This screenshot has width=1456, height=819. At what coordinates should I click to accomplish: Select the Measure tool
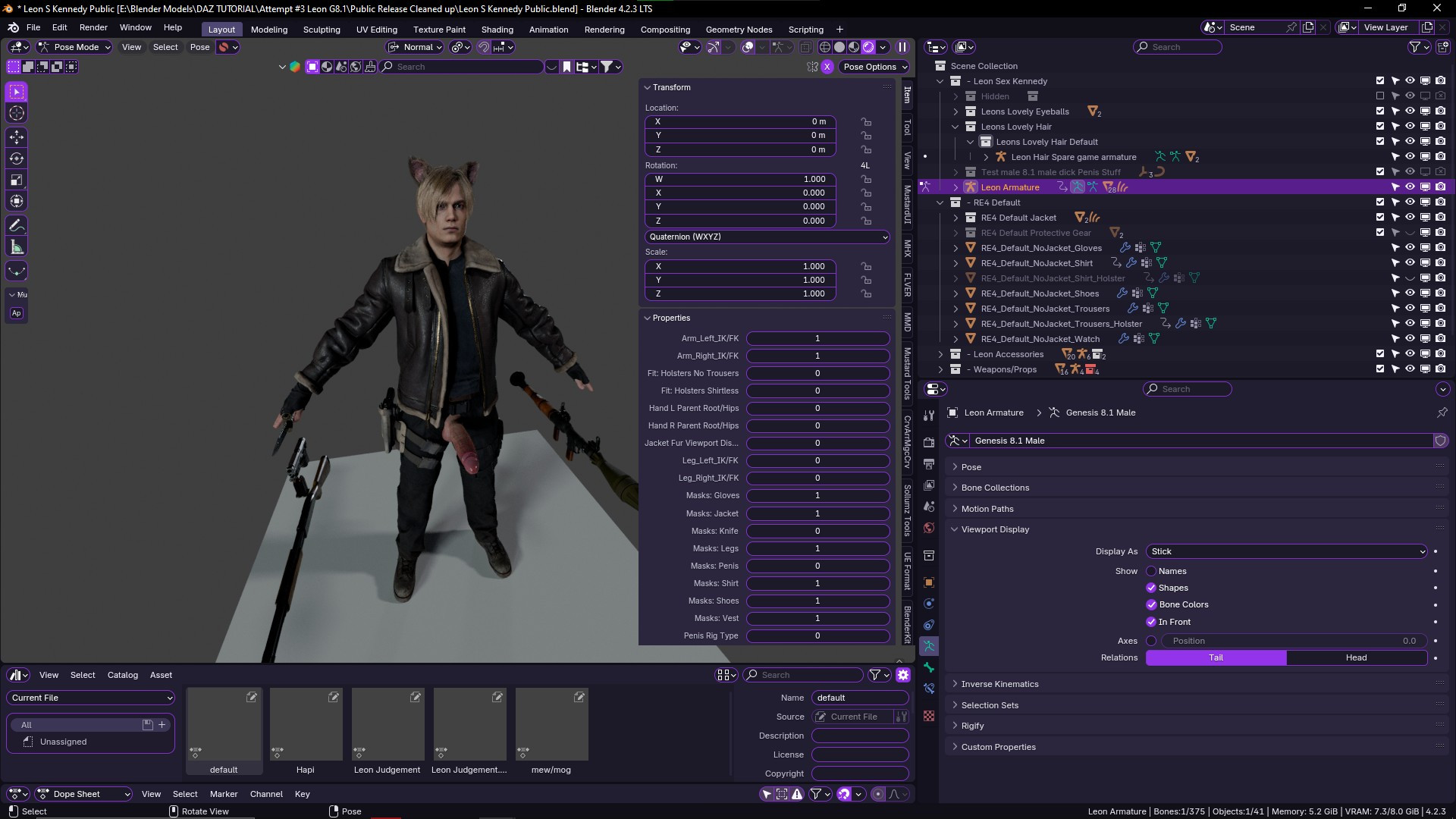click(17, 246)
